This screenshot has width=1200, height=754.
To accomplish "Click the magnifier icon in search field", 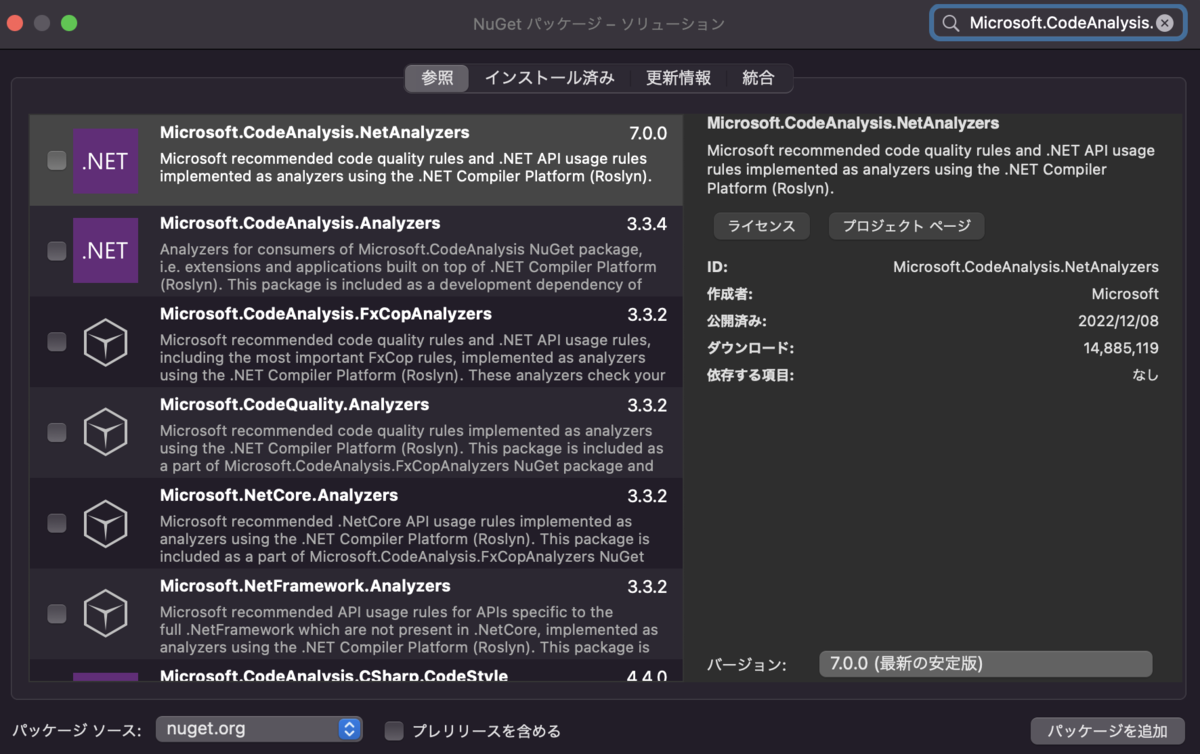I will click(x=951, y=23).
